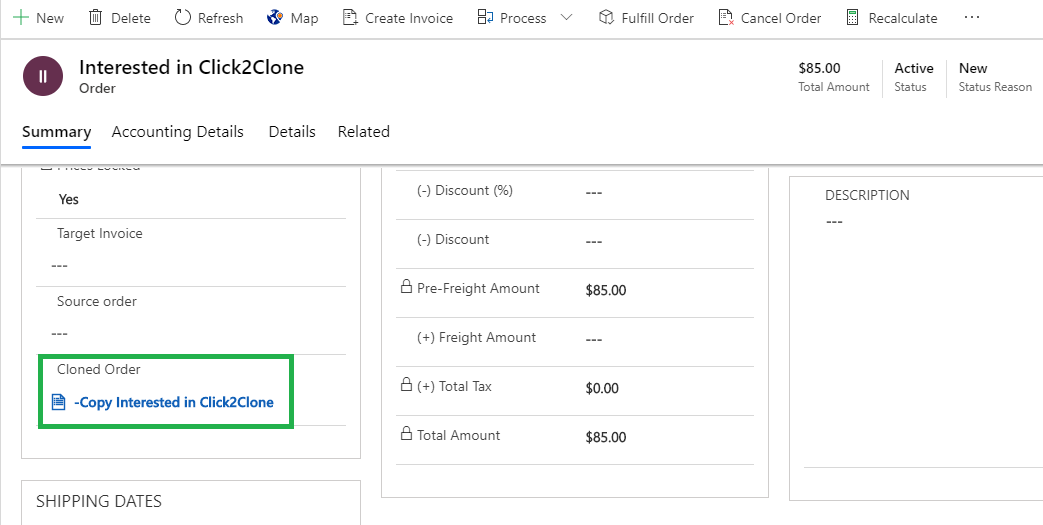Click the Freight Amount field value

594,339
